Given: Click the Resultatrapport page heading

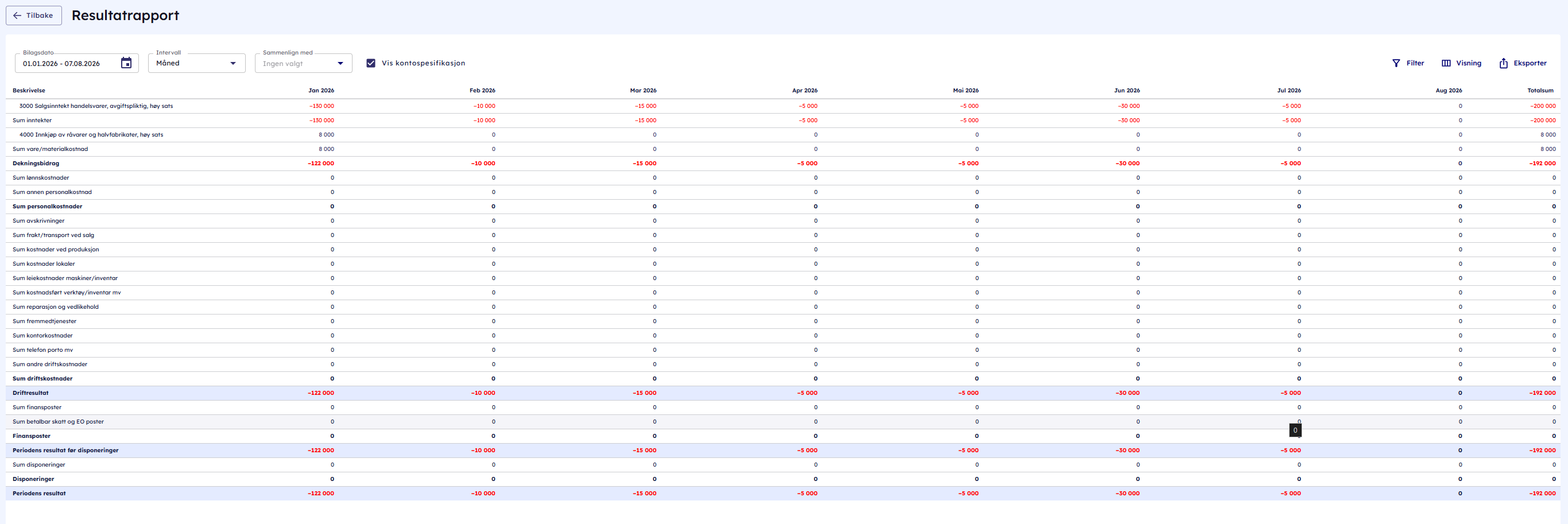Looking at the screenshot, I should pos(125,15).
